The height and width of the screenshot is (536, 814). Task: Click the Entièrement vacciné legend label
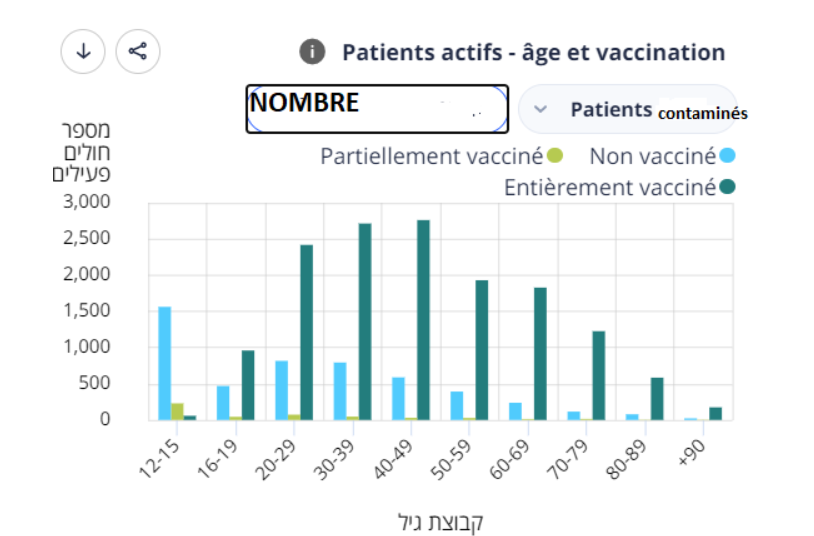click(x=610, y=187)
